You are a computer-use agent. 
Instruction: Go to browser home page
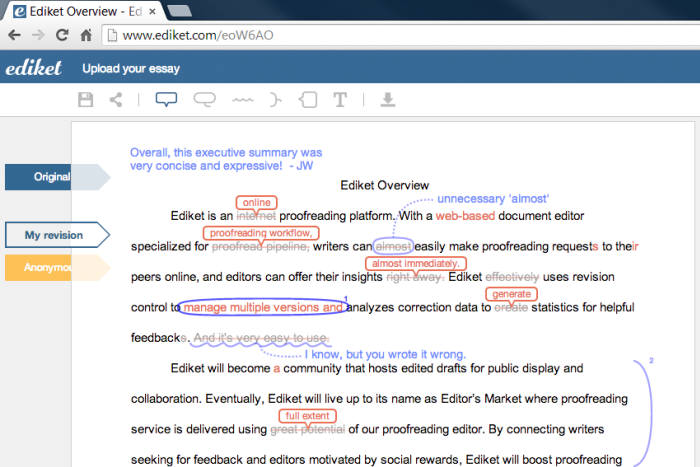click(x=87, y=35)
